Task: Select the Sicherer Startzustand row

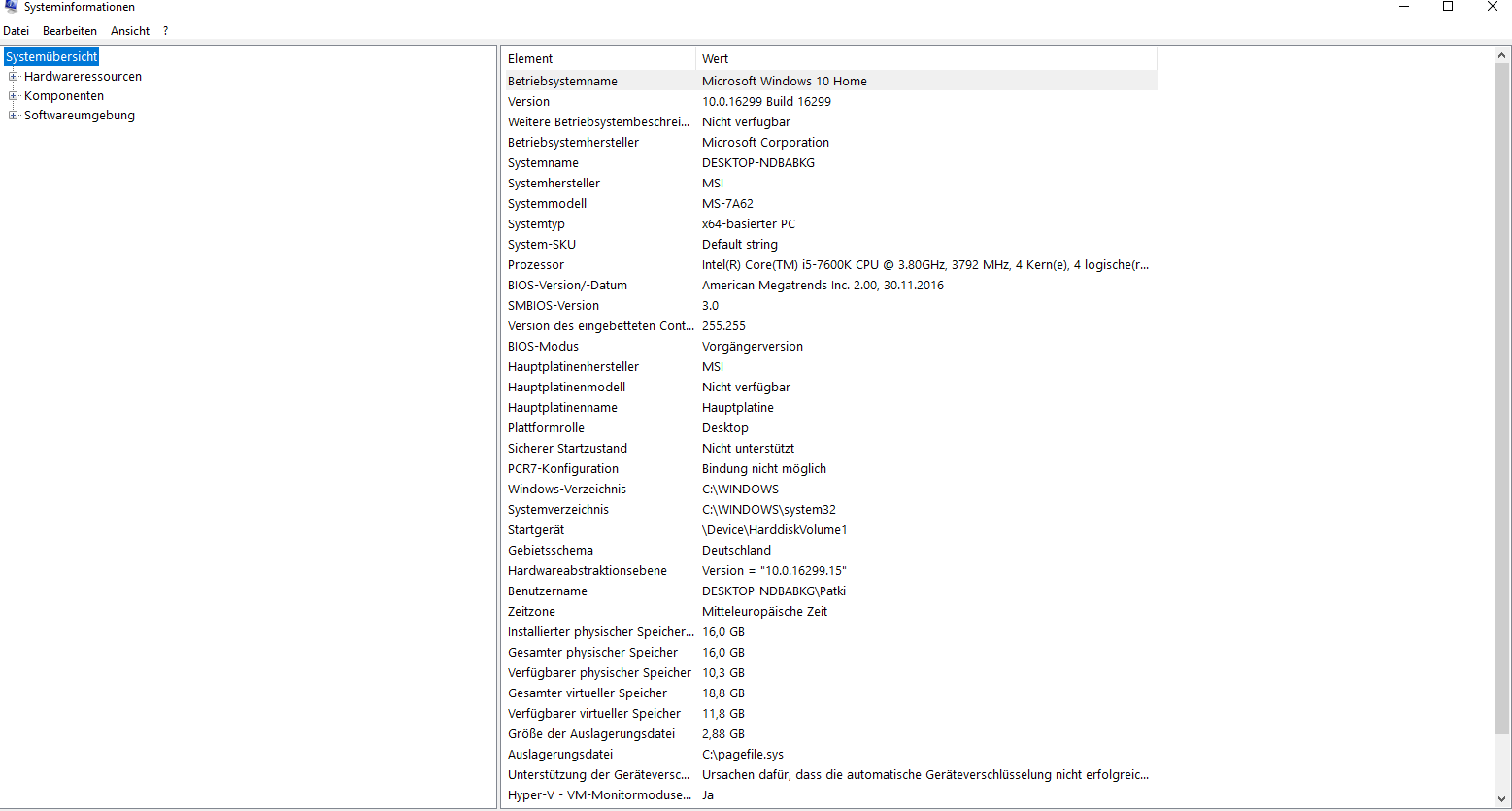Action: tap(829, 449)
